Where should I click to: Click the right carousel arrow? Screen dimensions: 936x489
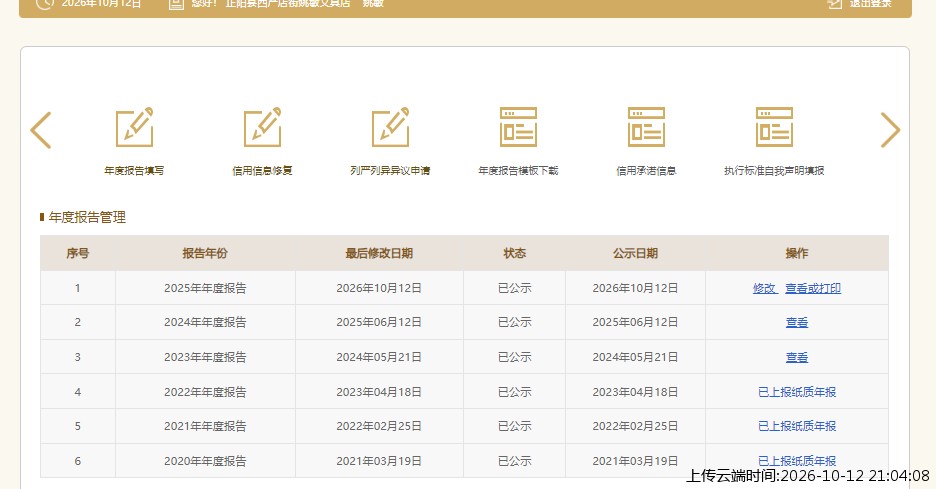click(890, 130)
